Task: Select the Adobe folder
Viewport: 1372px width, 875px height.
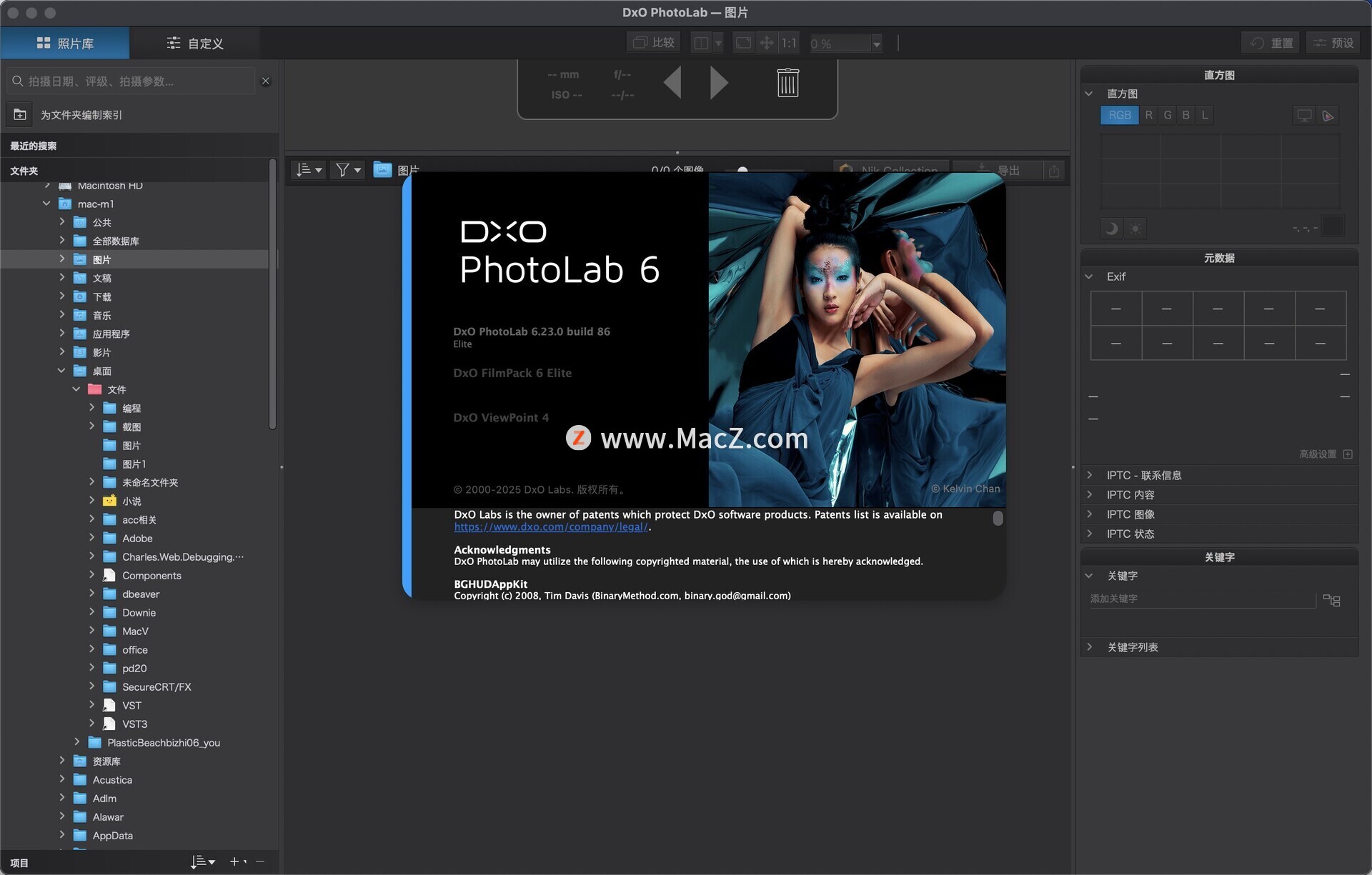Action: (x=137, y=538)
